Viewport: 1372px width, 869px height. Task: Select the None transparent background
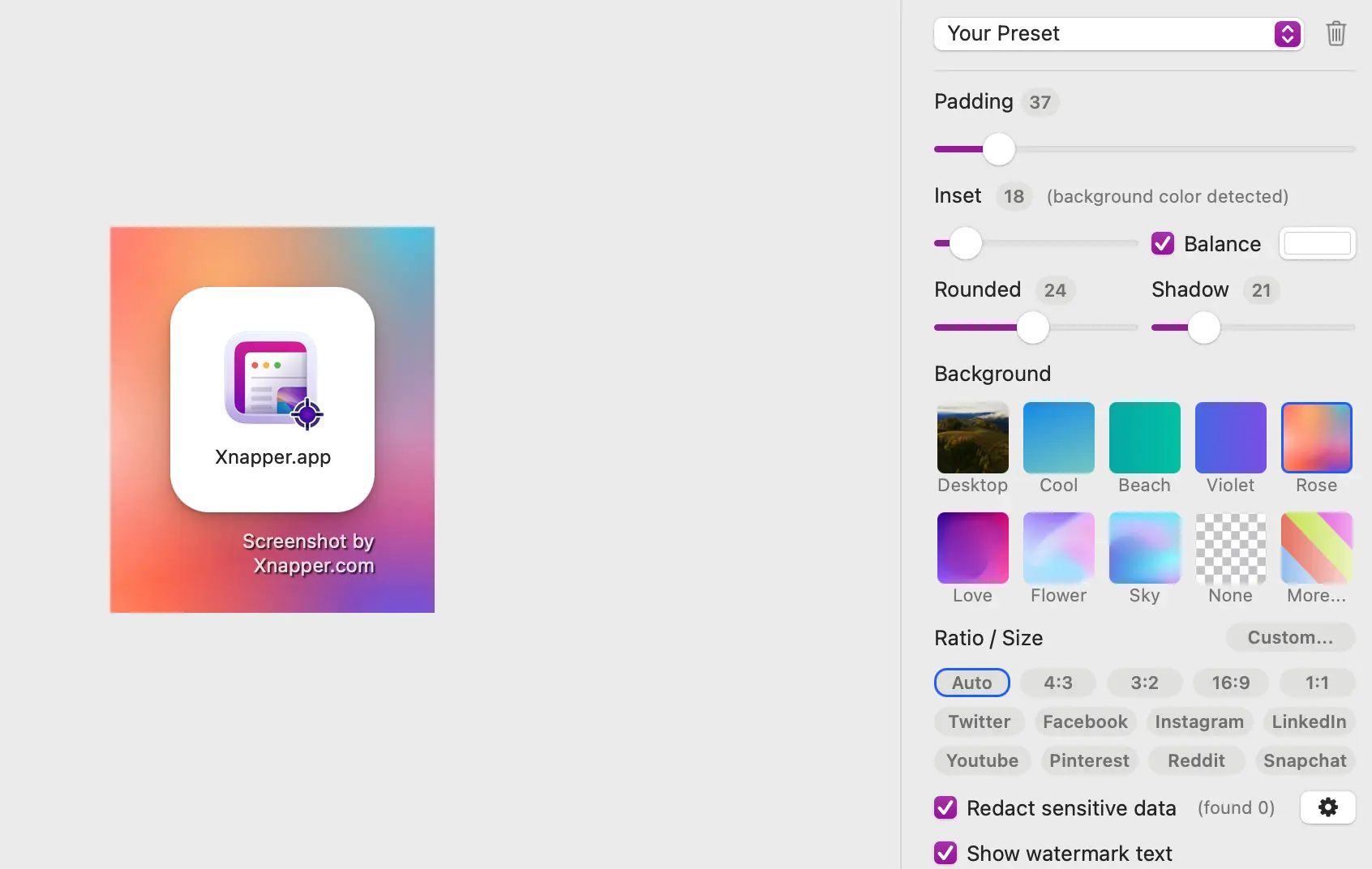coord(1230,548)
